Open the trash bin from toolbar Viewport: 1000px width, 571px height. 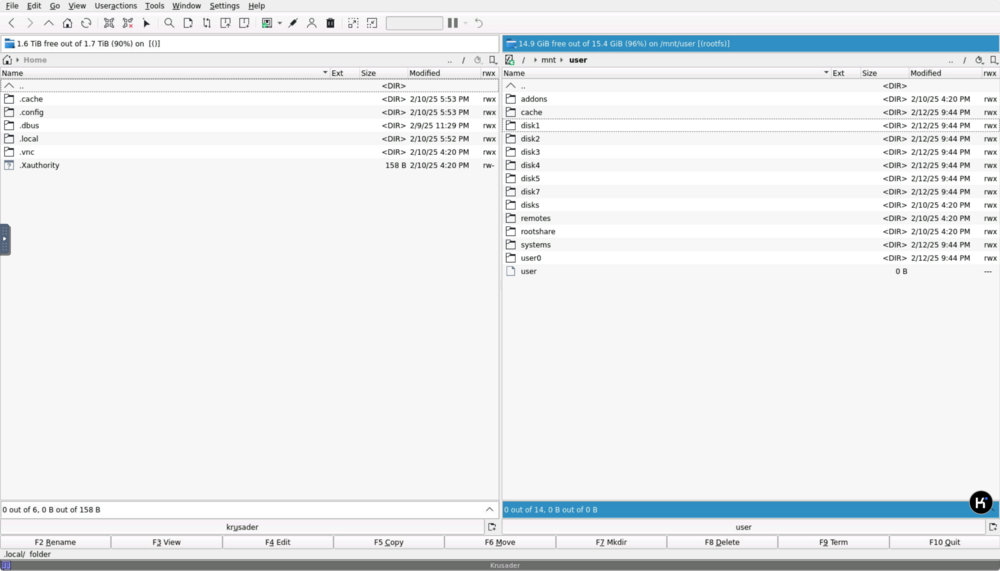(330, 23)
